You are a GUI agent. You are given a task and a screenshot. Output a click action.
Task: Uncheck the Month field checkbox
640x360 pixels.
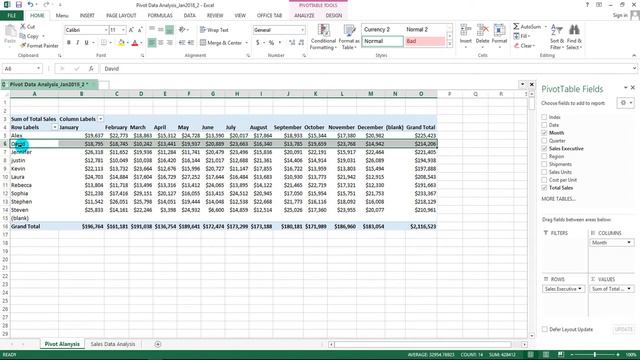(544, 133)
